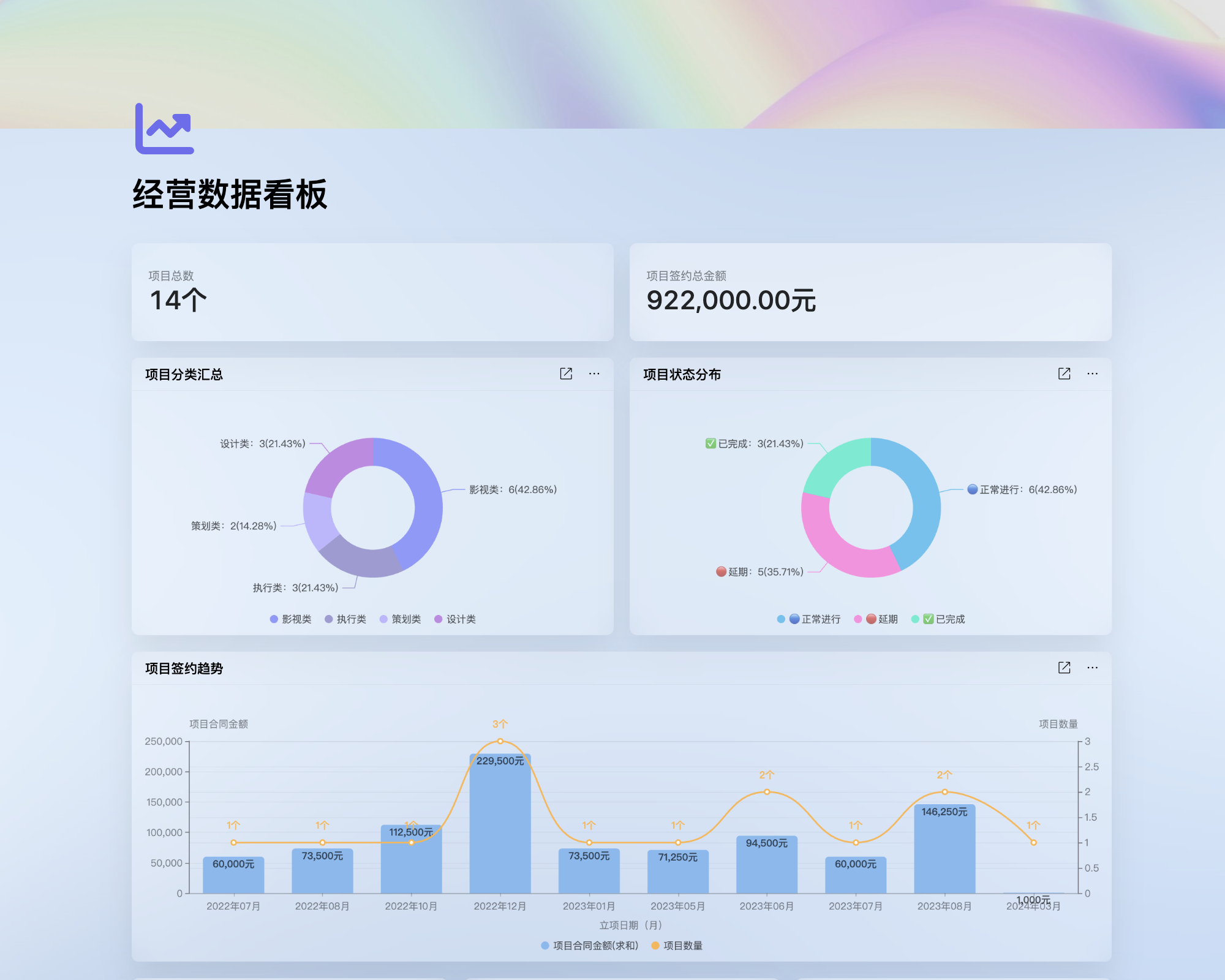Select the 项目签约趋势 card title
1225x980 pixels.
pyautogui.click(x=184, y=669)
